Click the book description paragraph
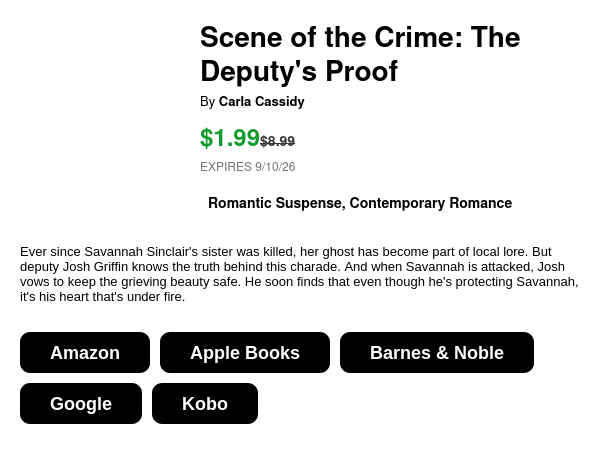Screen dimensions: 600x449 coord(299,274)
